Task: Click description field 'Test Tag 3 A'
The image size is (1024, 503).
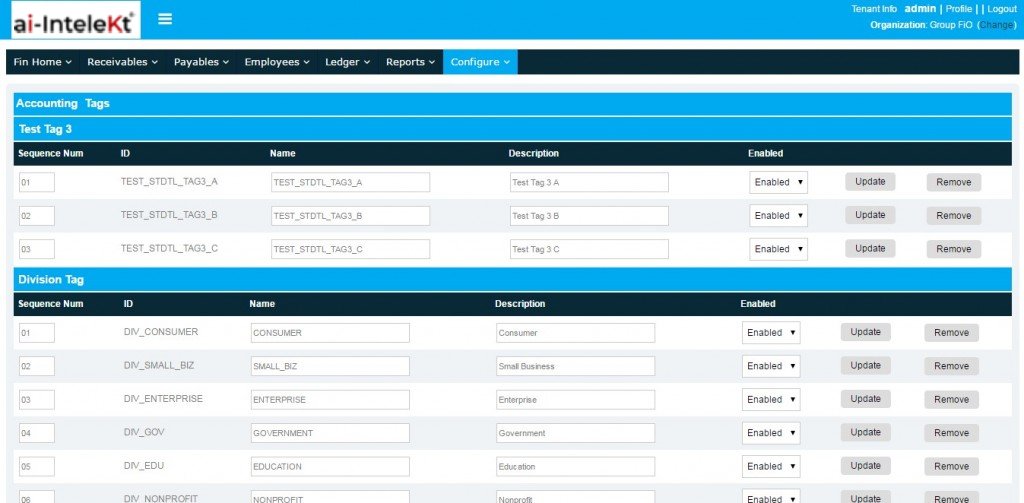Action: pos(589,182)
